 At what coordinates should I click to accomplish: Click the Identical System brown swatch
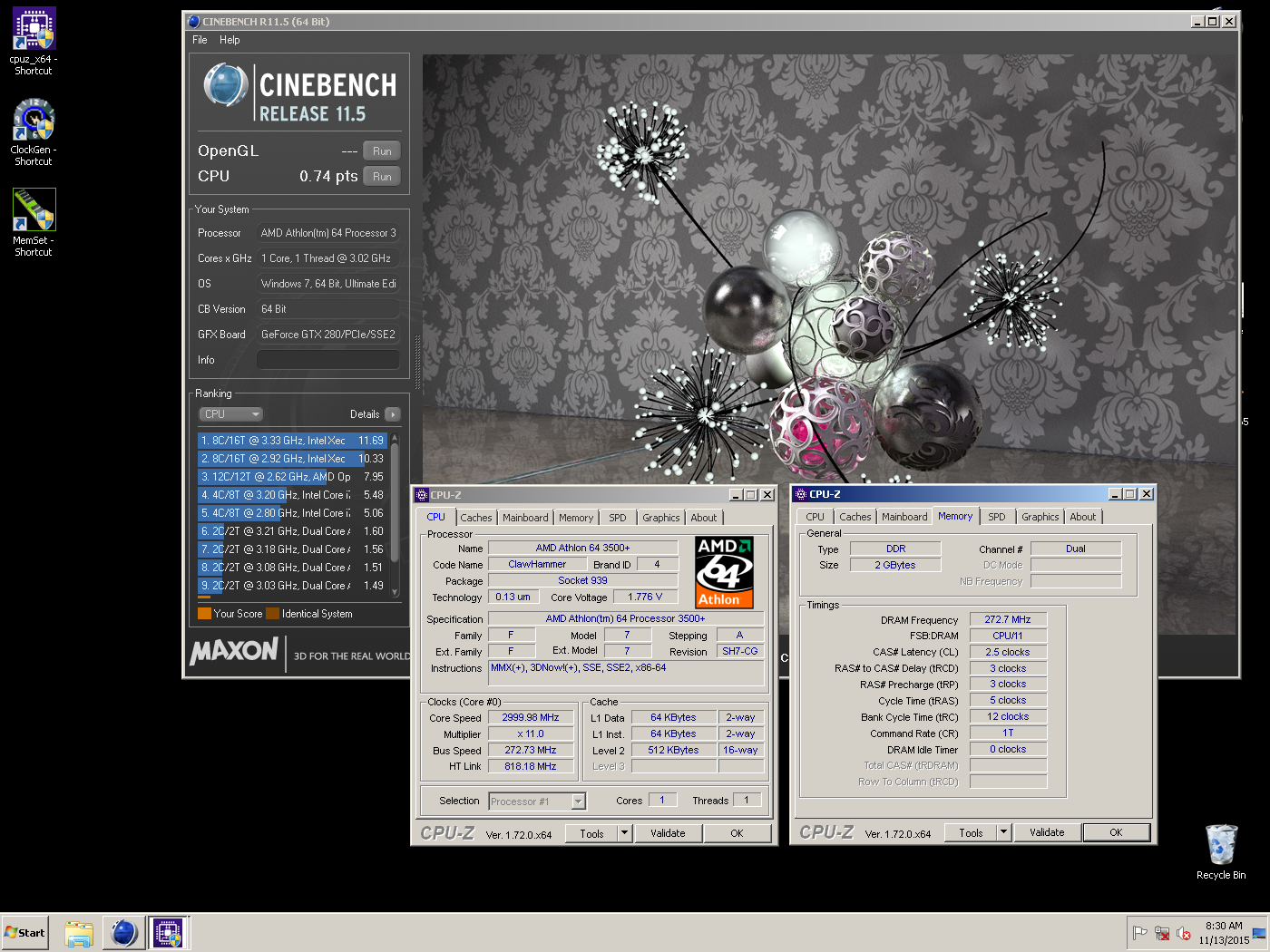coord(272,614)
